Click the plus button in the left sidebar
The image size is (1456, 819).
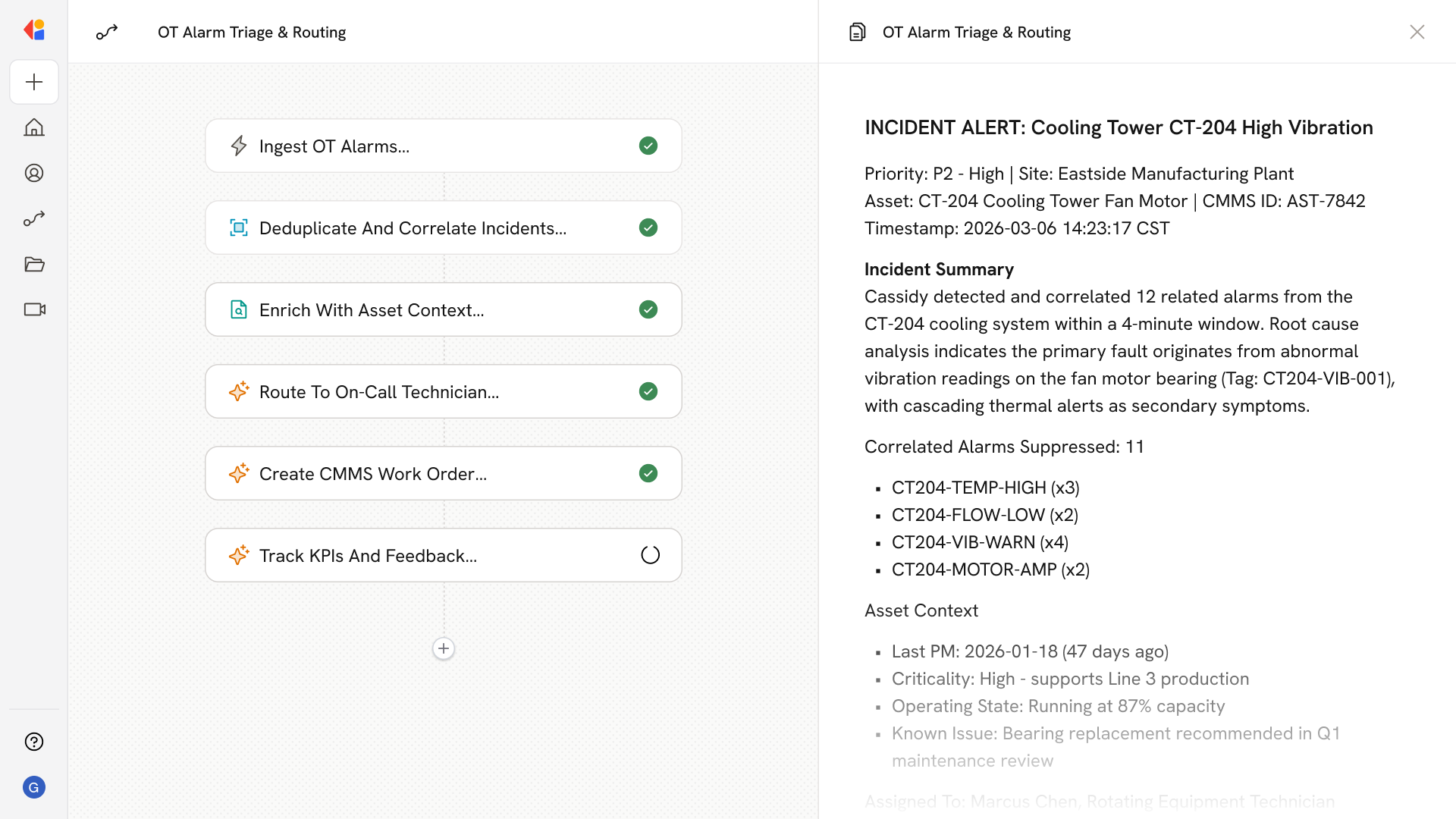click(34, 82)
